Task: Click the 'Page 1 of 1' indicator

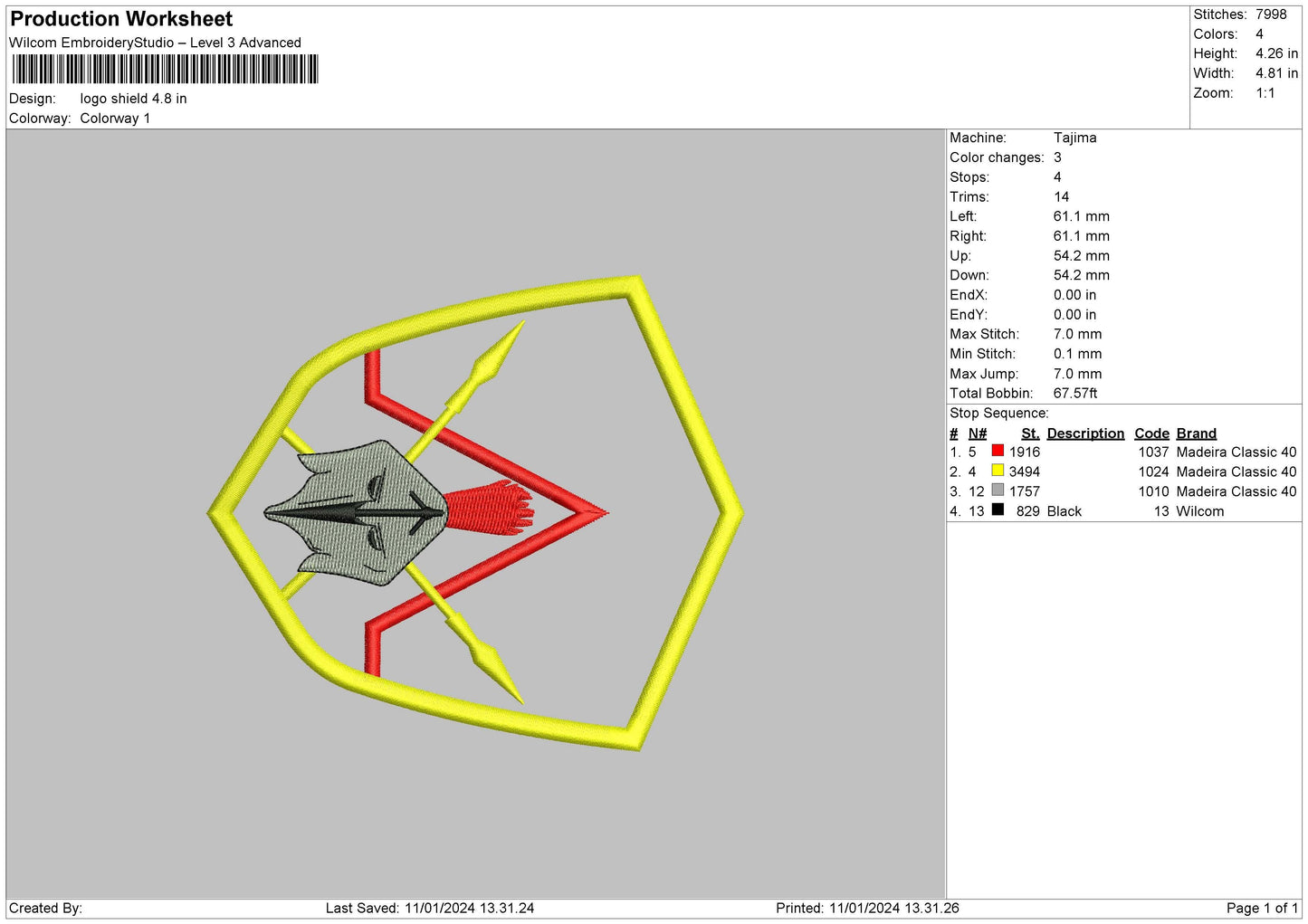Action: coord(1263,909)
